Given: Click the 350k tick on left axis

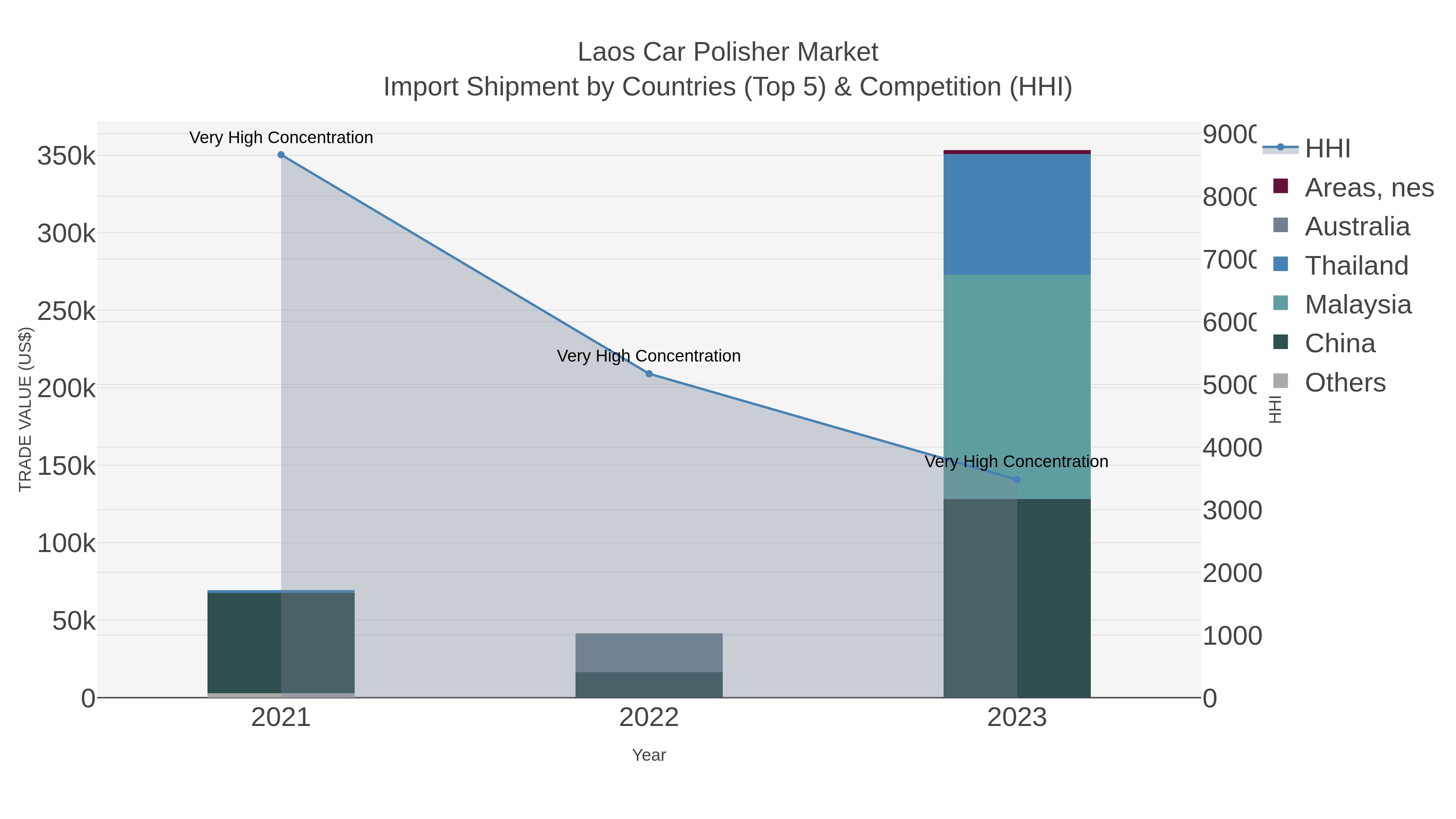Looking at the screenshot, I should [x=67, y=156].
